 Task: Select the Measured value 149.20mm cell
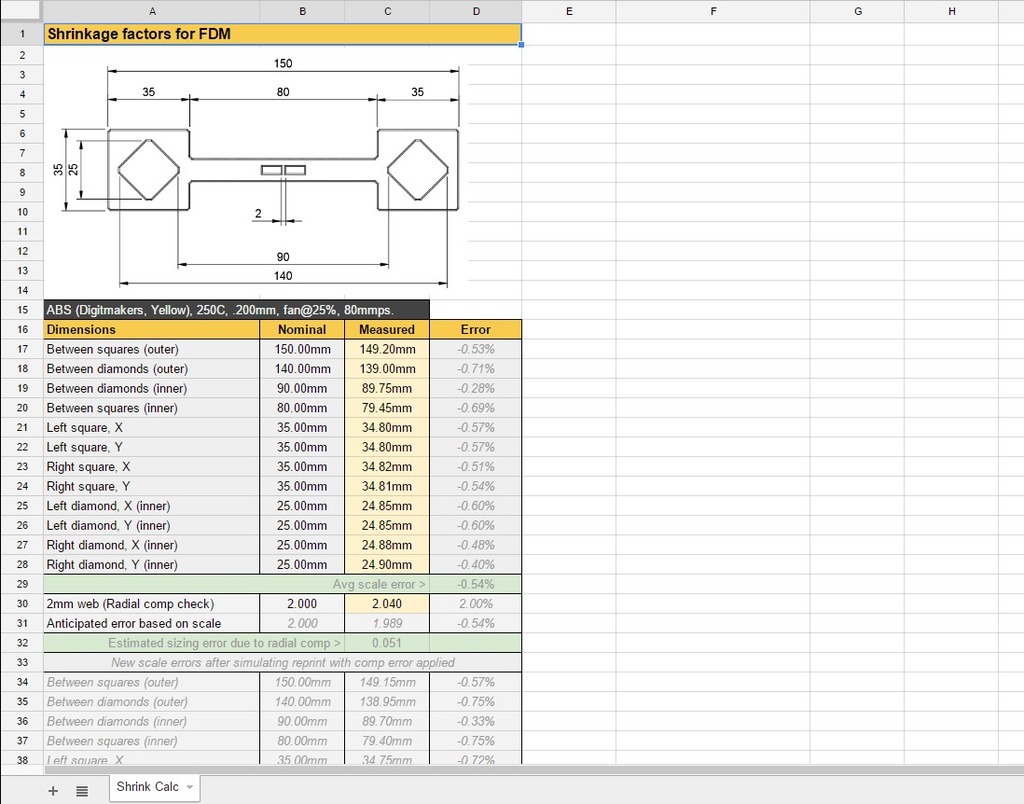387,350
